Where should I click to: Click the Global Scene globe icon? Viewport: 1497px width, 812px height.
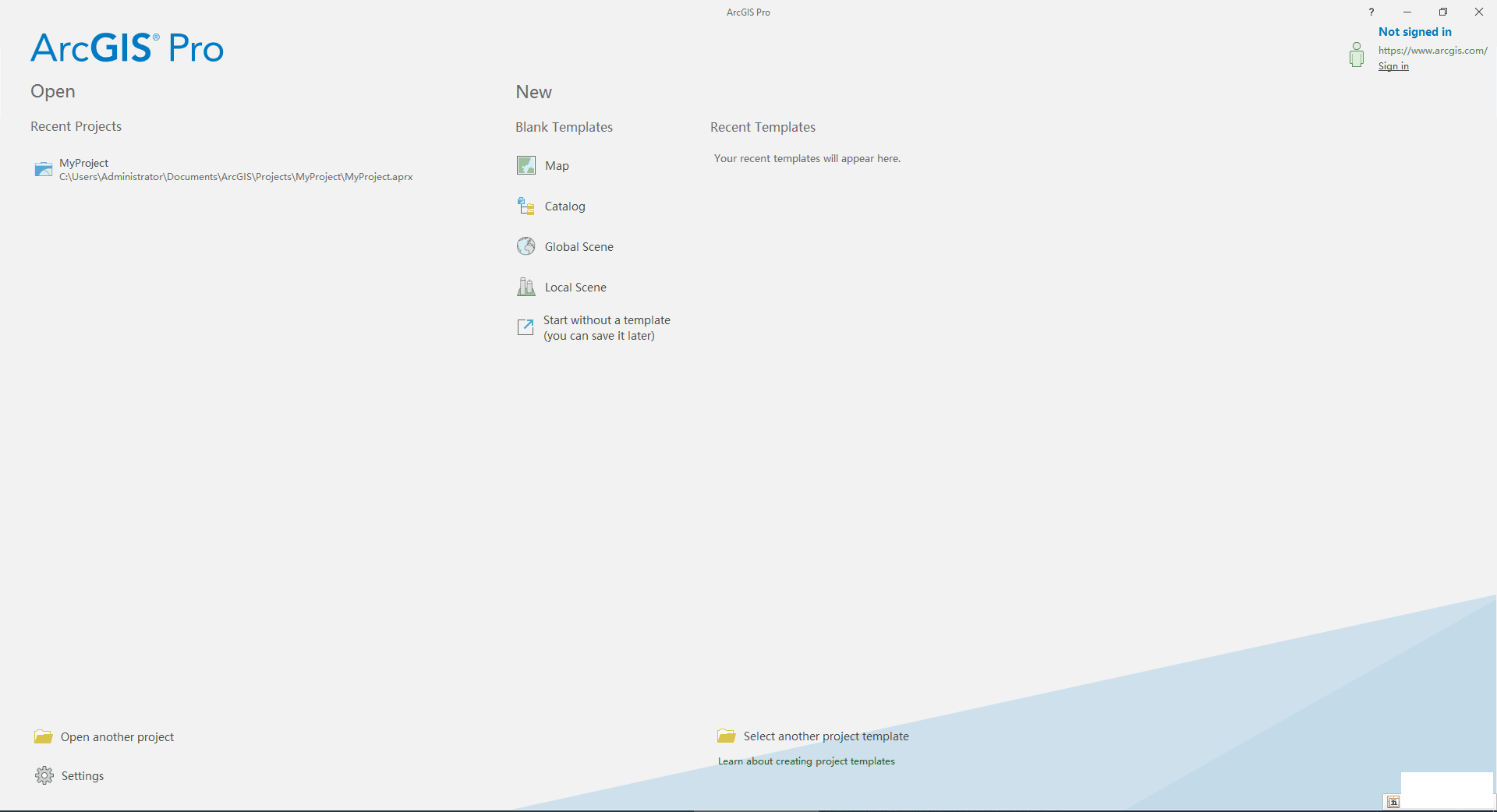pos(526,246)
